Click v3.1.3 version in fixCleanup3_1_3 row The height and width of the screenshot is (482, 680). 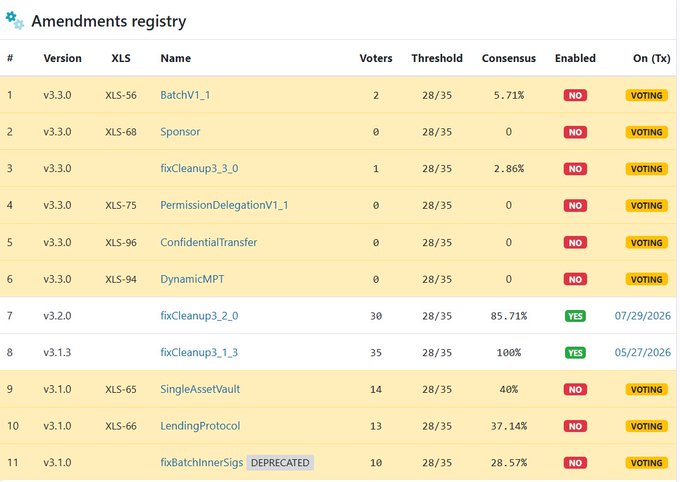[x=57, y=352]
